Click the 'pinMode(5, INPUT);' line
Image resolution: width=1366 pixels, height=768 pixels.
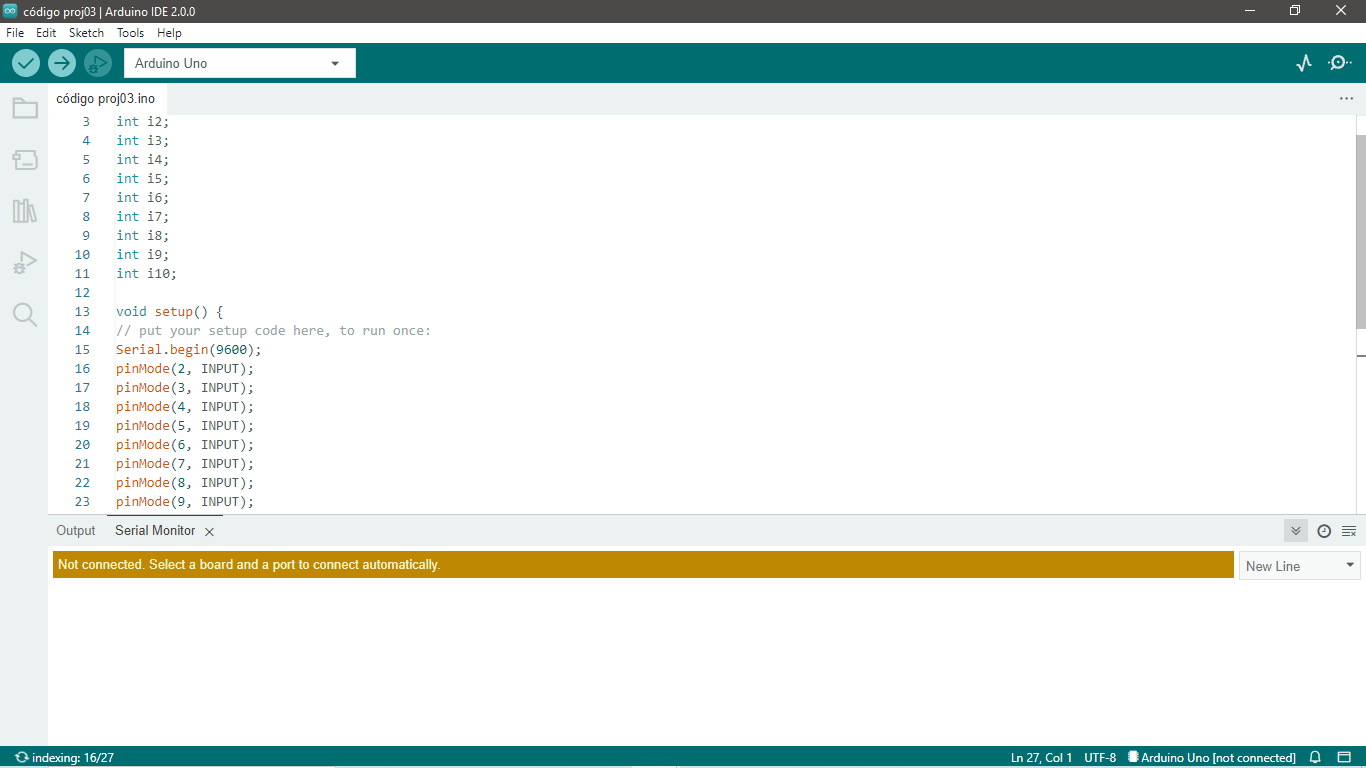pos(185,426)
